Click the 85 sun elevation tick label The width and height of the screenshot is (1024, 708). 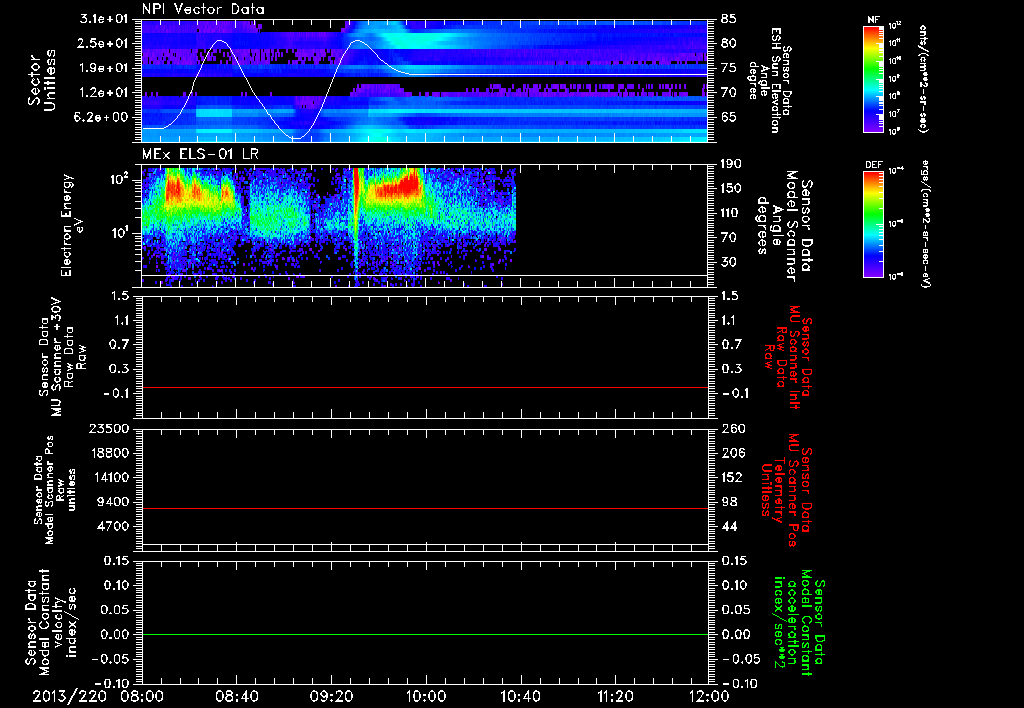(x=729, y=19)
